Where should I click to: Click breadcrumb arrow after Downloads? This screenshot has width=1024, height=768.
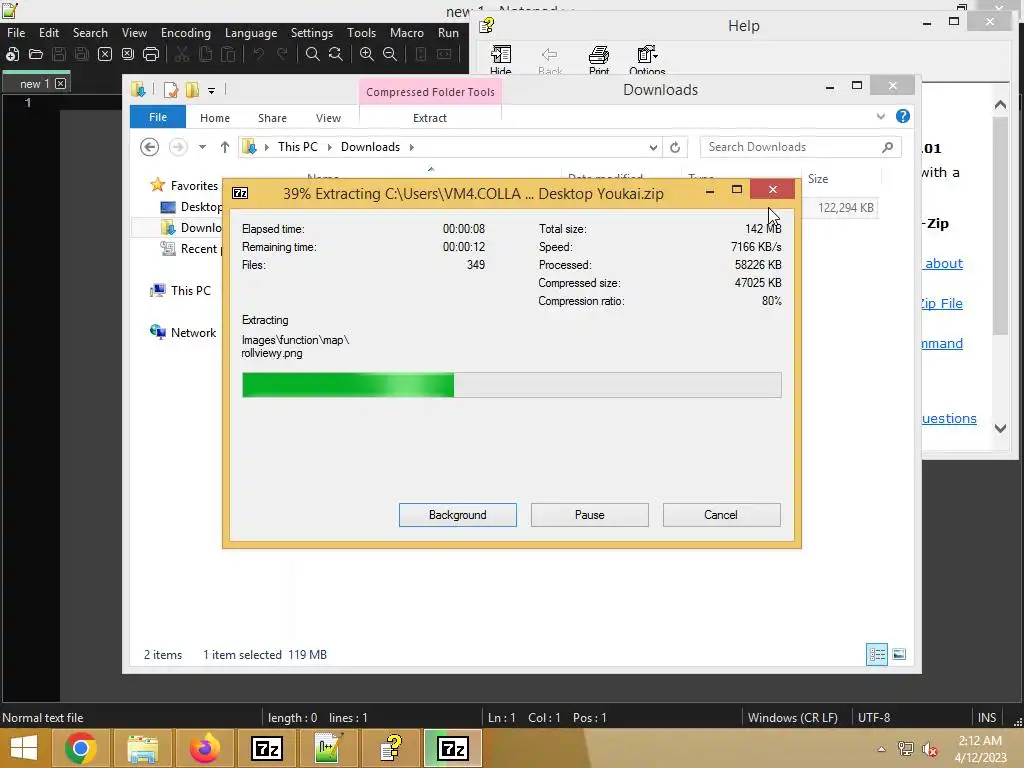[411, 147]
